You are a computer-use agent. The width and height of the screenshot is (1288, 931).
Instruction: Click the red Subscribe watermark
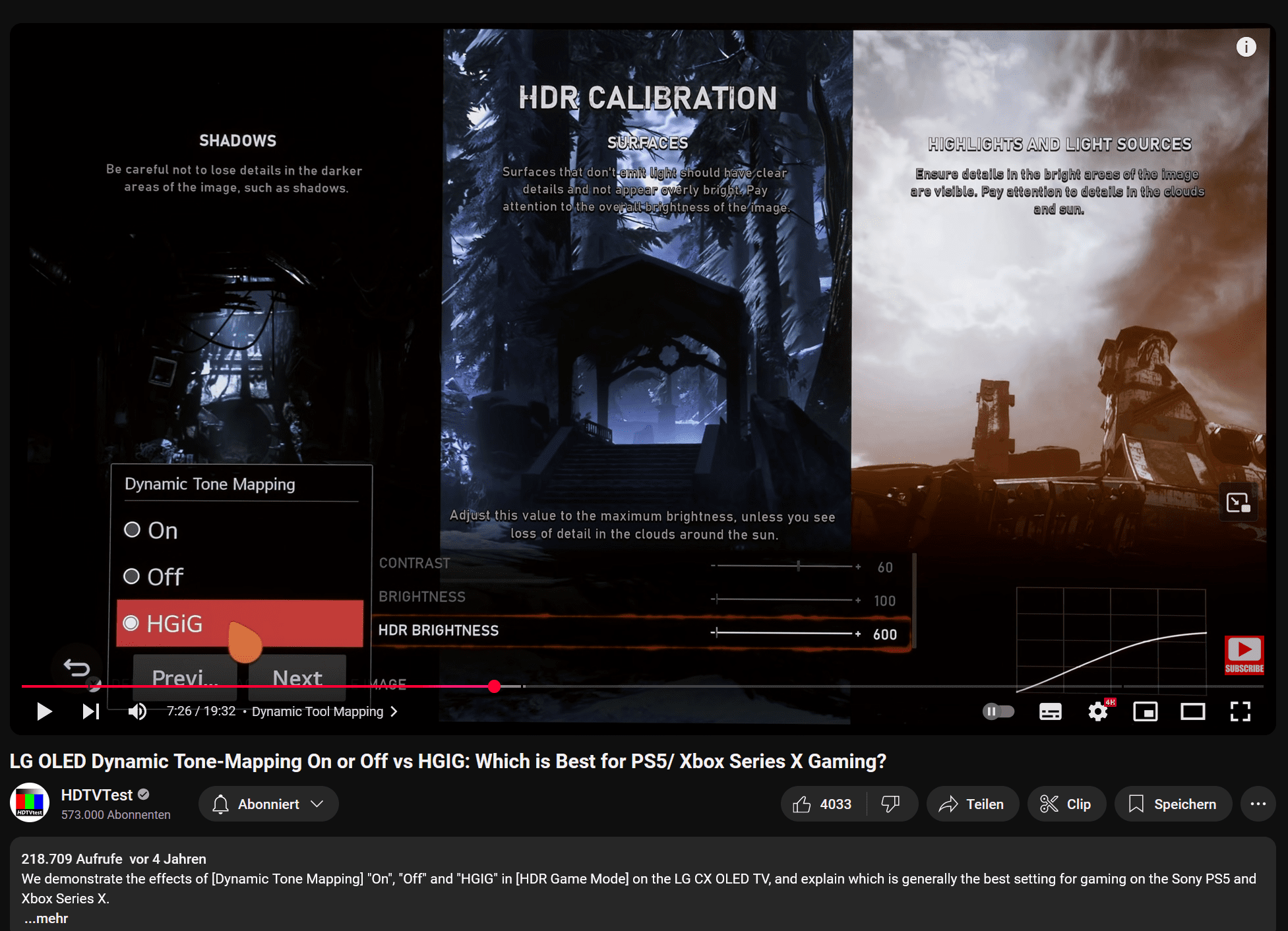click(1244, 655)
